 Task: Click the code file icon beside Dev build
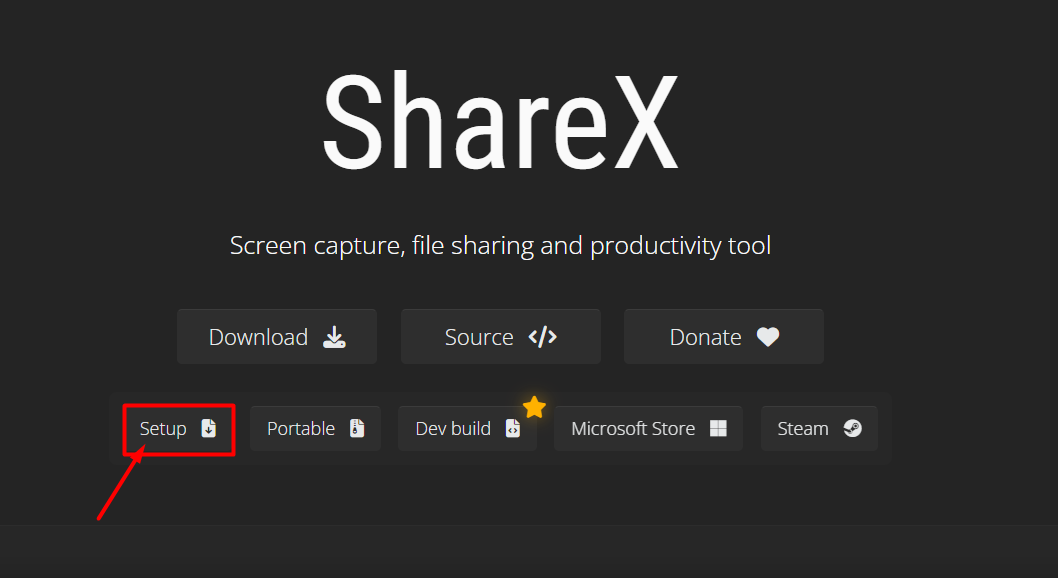[513, 428]
